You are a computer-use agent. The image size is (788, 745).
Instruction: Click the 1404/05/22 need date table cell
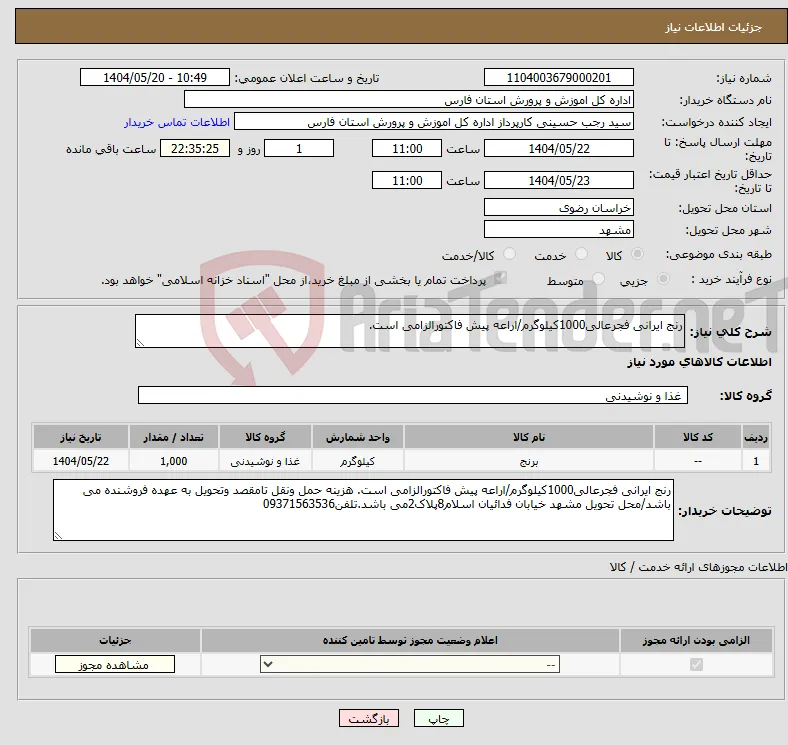pyautogui.click(x=80, y=461)
